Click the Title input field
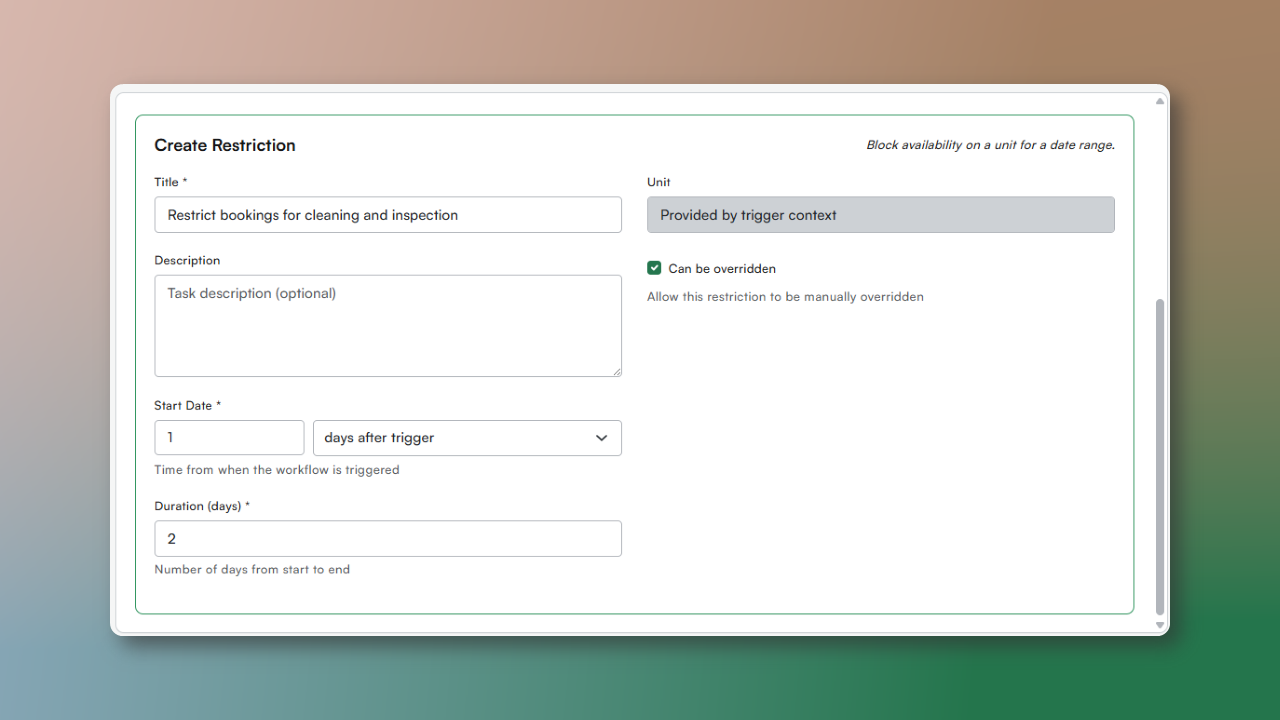Screen dimensions: 1280x720 [387, 215]
